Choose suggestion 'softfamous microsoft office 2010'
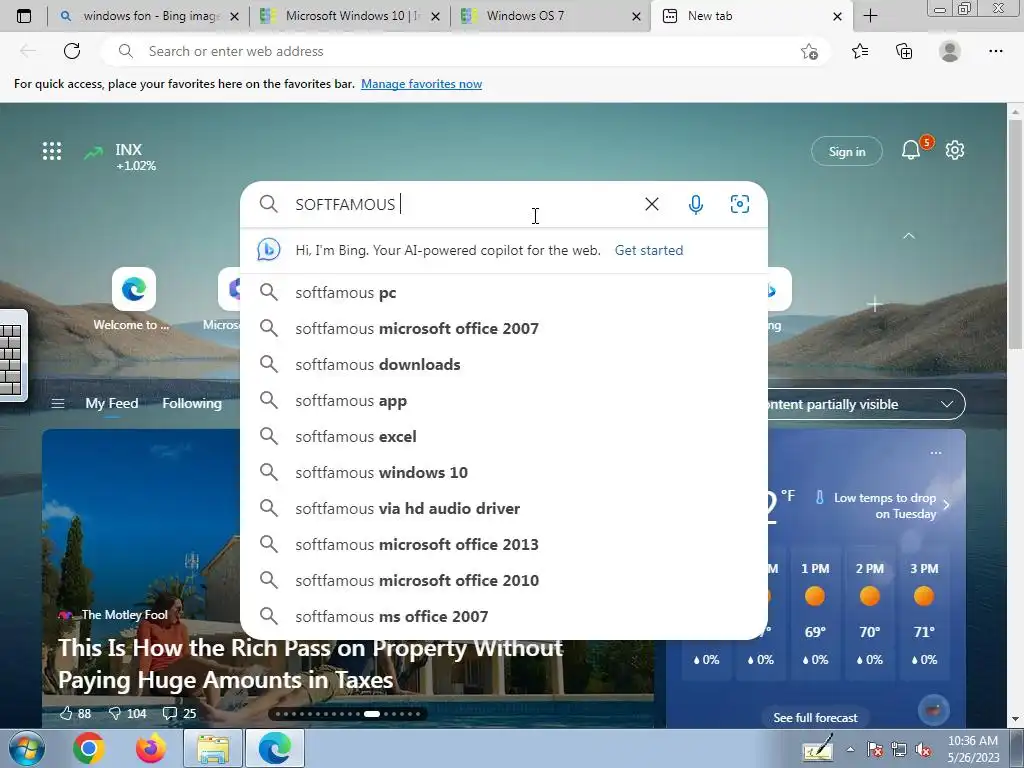1024x768 pixels. [504, 579]
